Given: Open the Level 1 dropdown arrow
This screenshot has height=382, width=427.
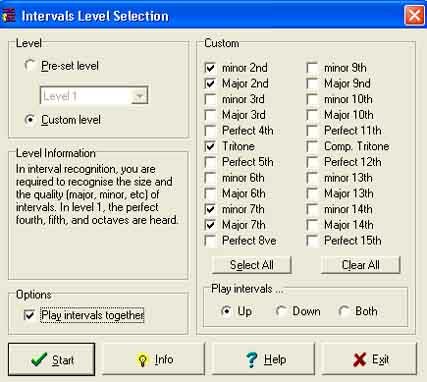Looking at the screenshot, I should pos(140,96).
